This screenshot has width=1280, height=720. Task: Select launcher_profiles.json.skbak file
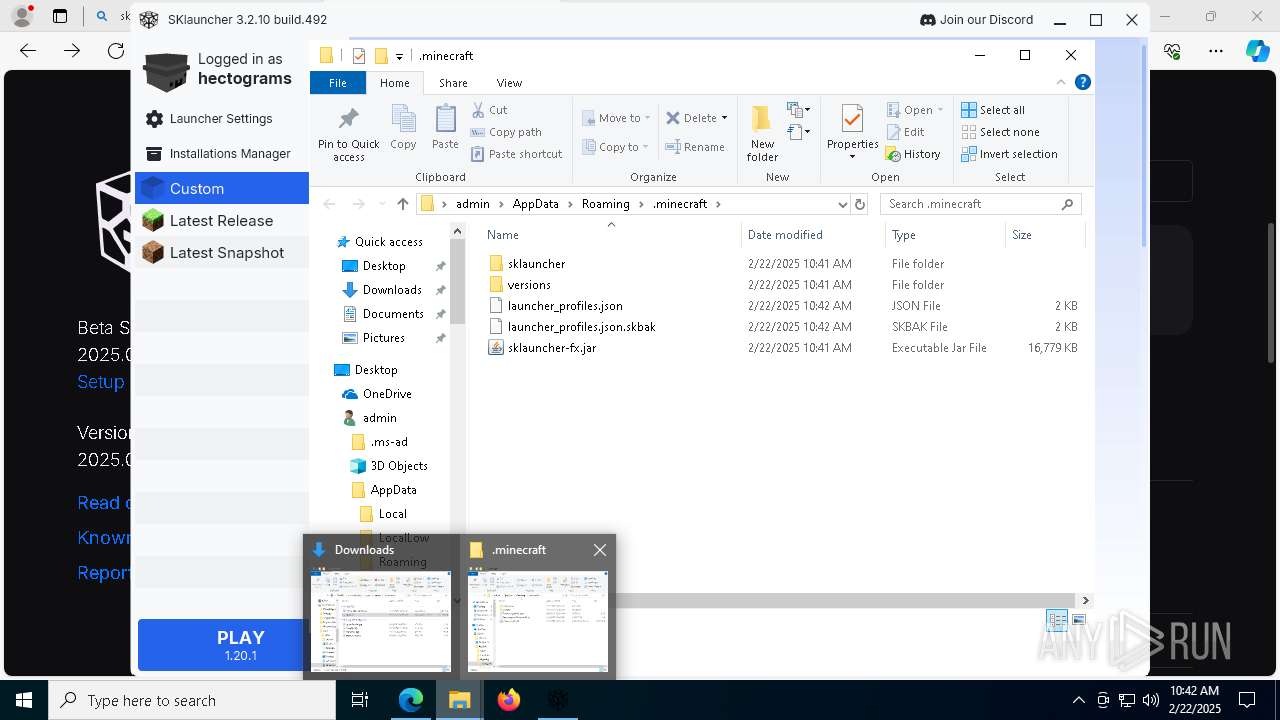point(582,327)
